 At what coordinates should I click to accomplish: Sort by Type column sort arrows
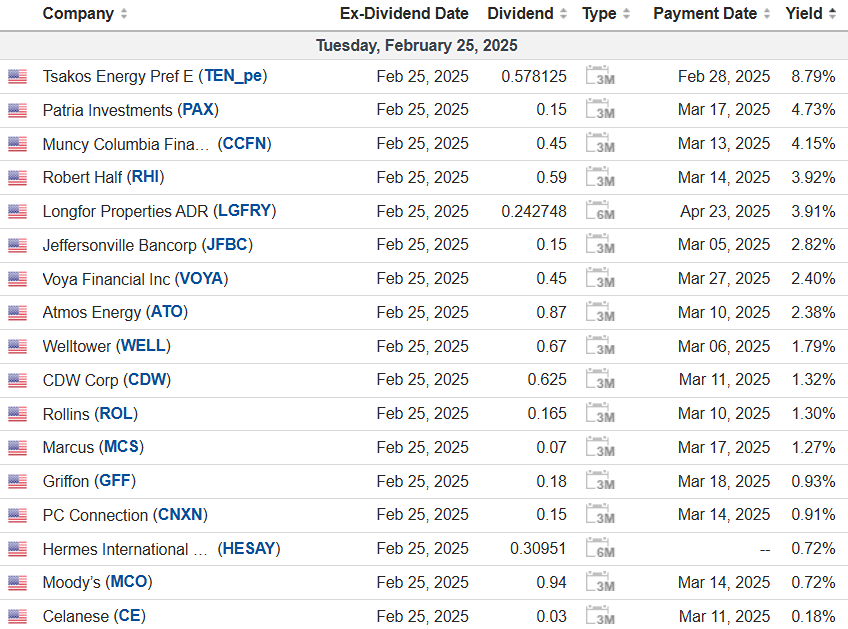click(x=626, y=14)
